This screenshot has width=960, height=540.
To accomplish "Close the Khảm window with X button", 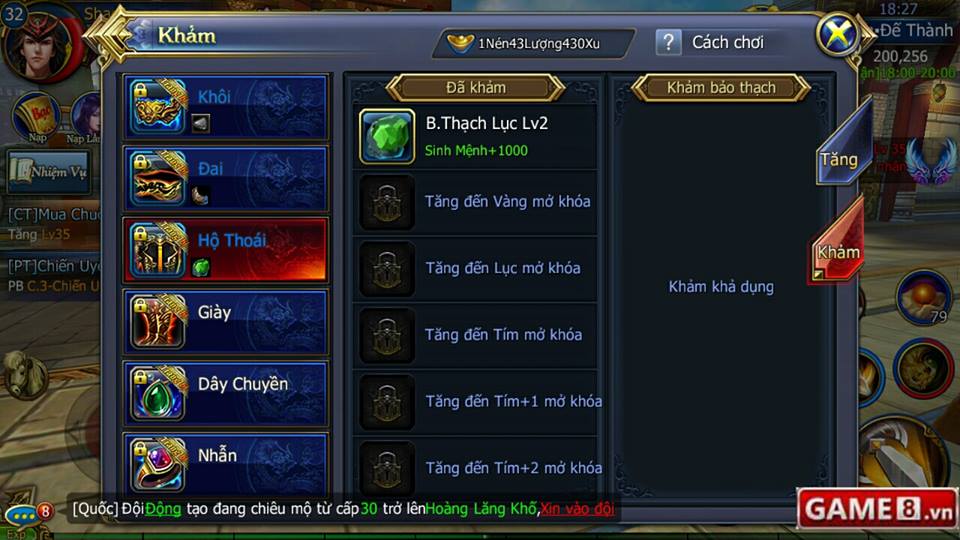I will [838, 34].
